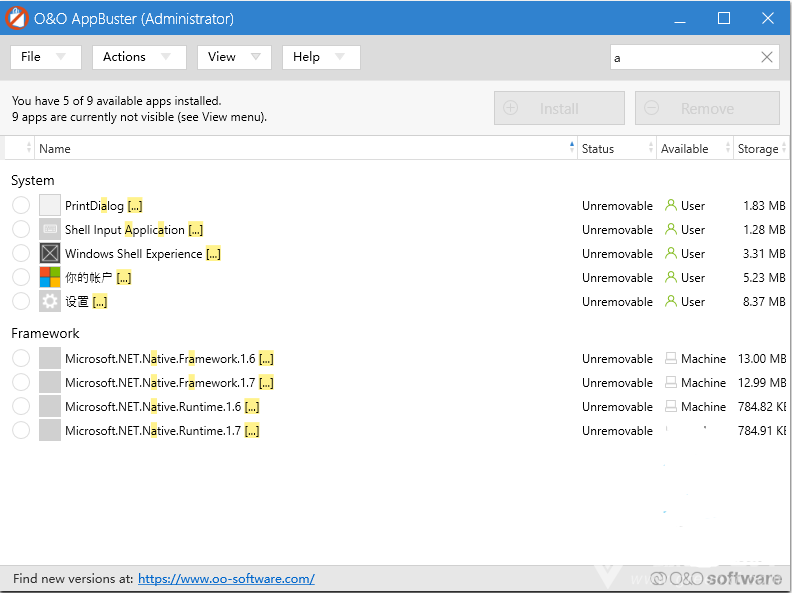Screen dimensions: 792x593
Task: Open the oo-software.com website link
Action: [x=226, y=579]
